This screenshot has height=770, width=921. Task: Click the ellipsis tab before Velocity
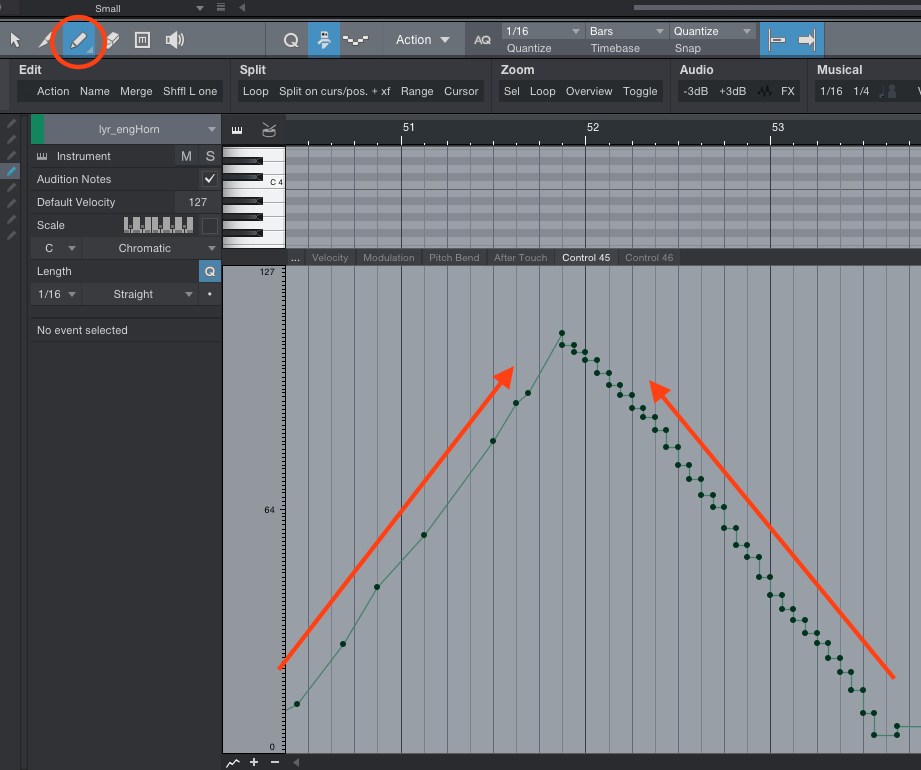(295, 257)
